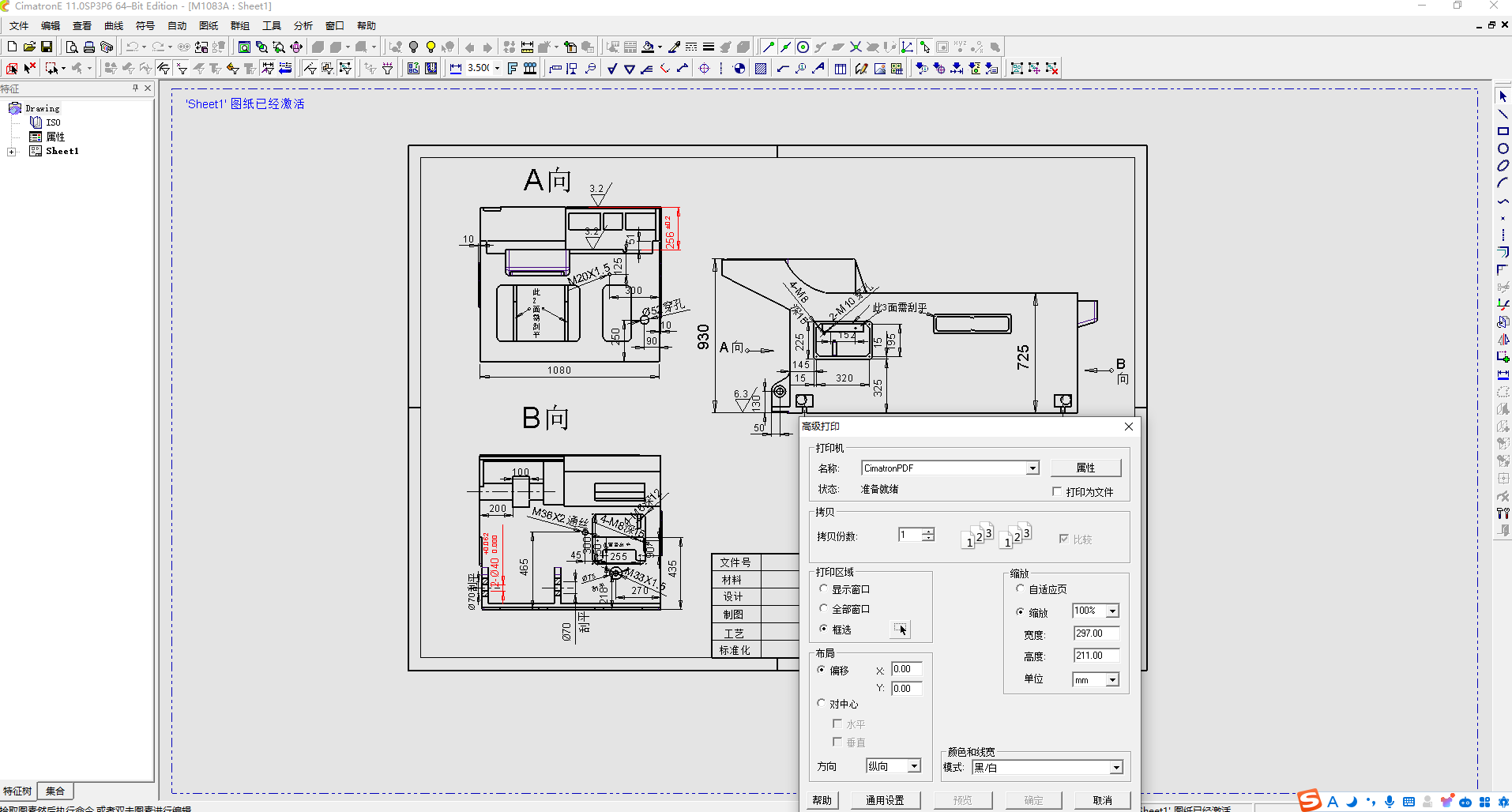Screen dimensions: 1512x812
Task: Click the center mark crosshair icon
Action: [x=704, y=69]
